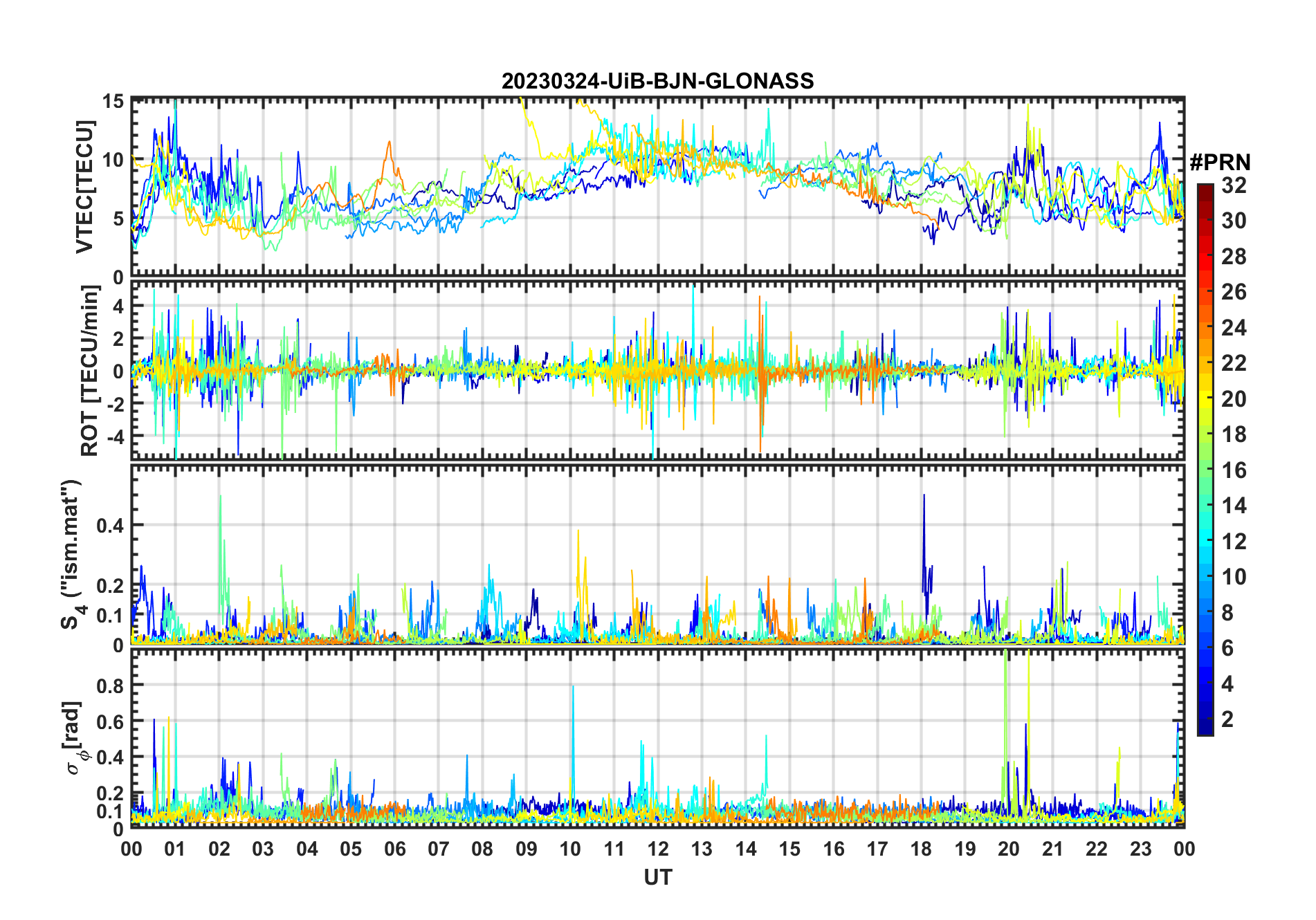Click x-axis hour tick 11

coord(614,849)
